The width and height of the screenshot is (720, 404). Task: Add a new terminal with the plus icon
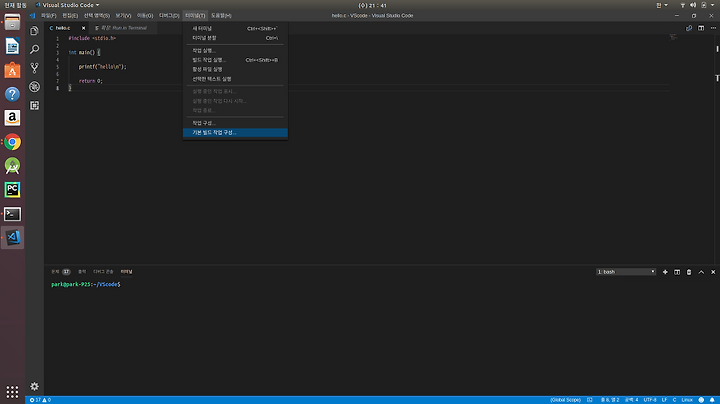coord(665,272)
